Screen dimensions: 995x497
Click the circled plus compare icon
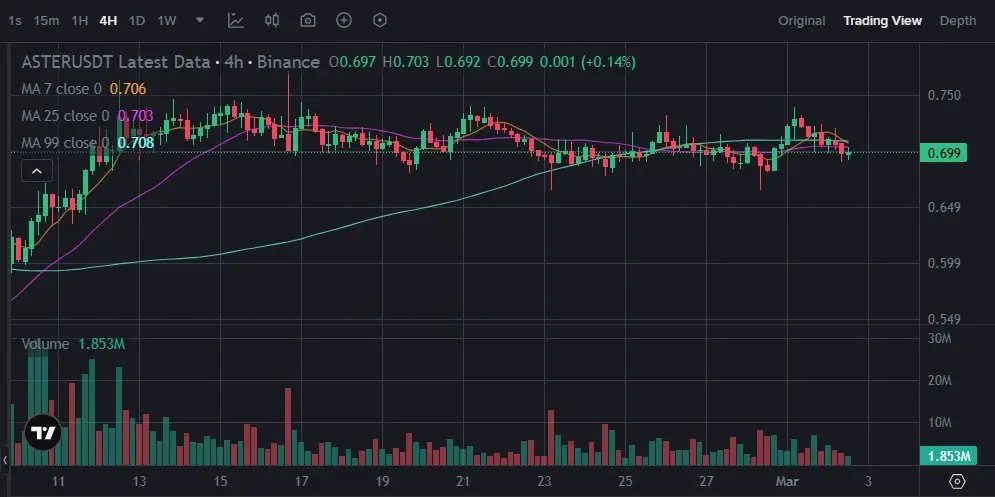344,20
